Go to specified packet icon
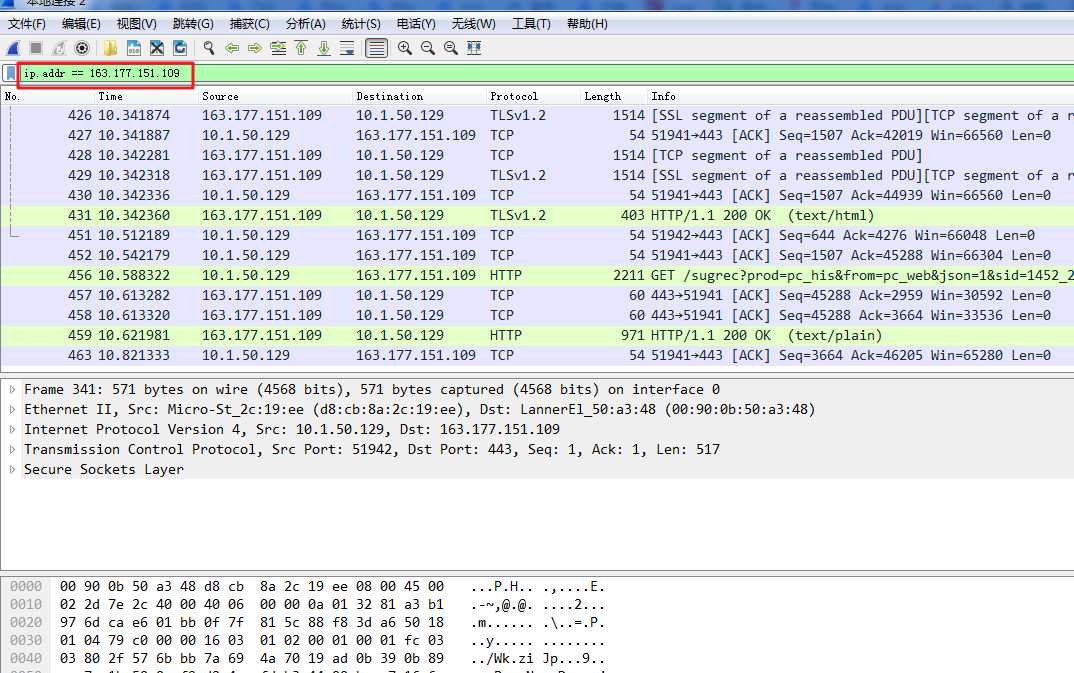Screen dimensions: 1074x673 pos(278,48)
